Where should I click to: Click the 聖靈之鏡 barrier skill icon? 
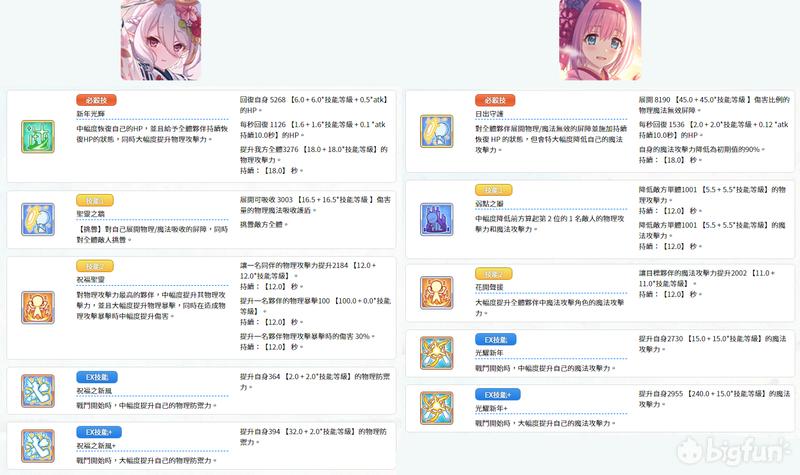[x=38, y=219]
